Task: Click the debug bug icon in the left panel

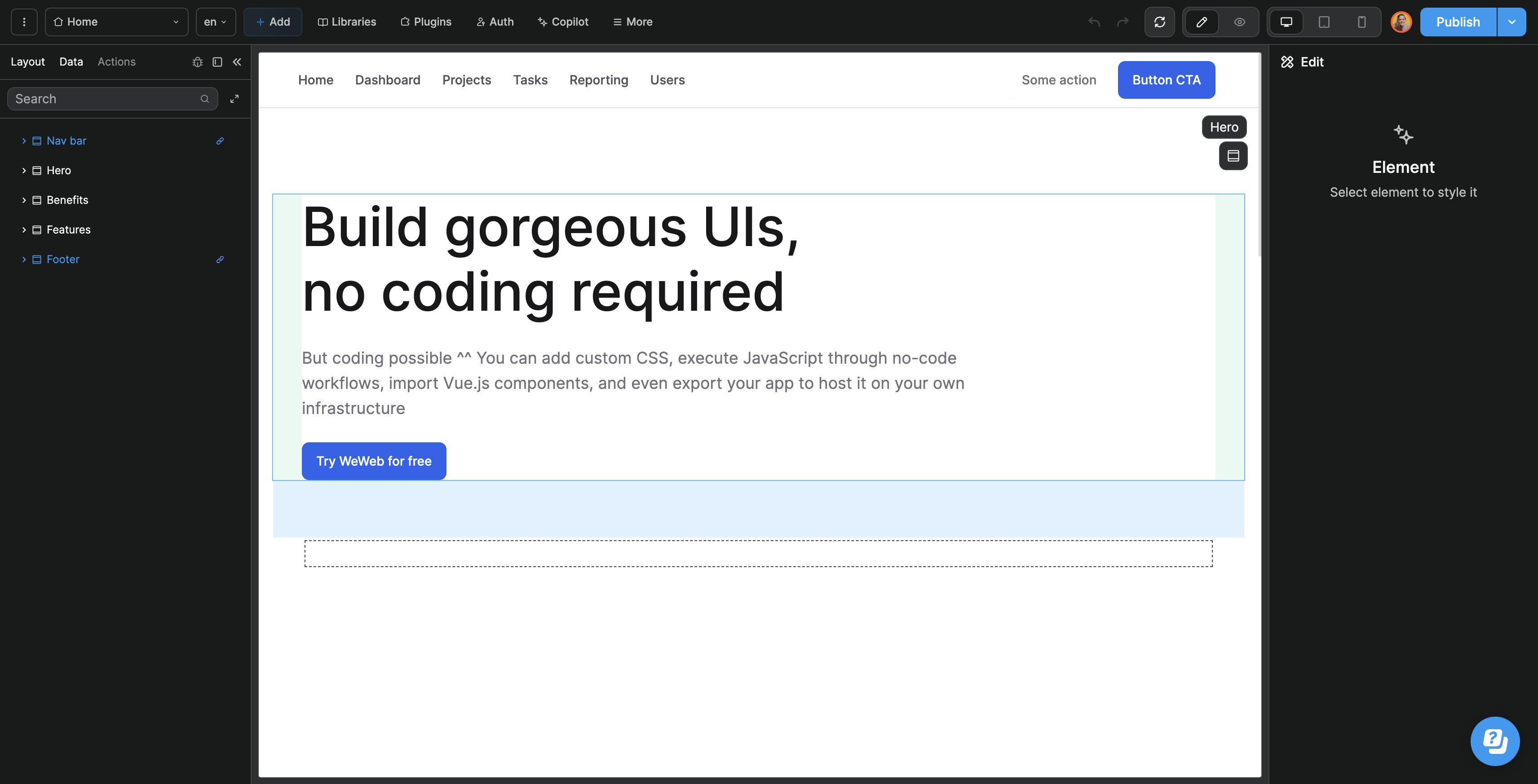Action: [x=198, y=62]
